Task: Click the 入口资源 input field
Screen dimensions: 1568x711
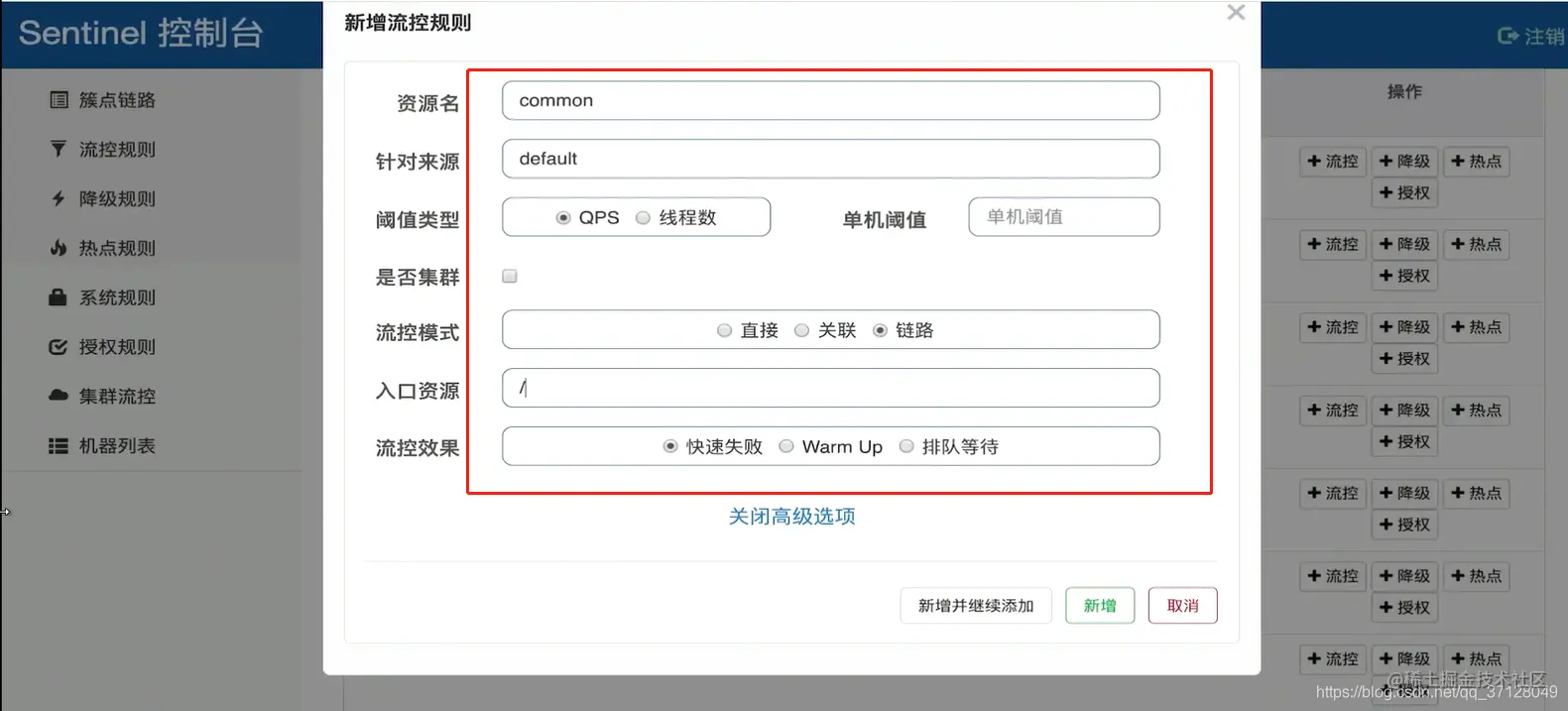Action: [831, 388]
